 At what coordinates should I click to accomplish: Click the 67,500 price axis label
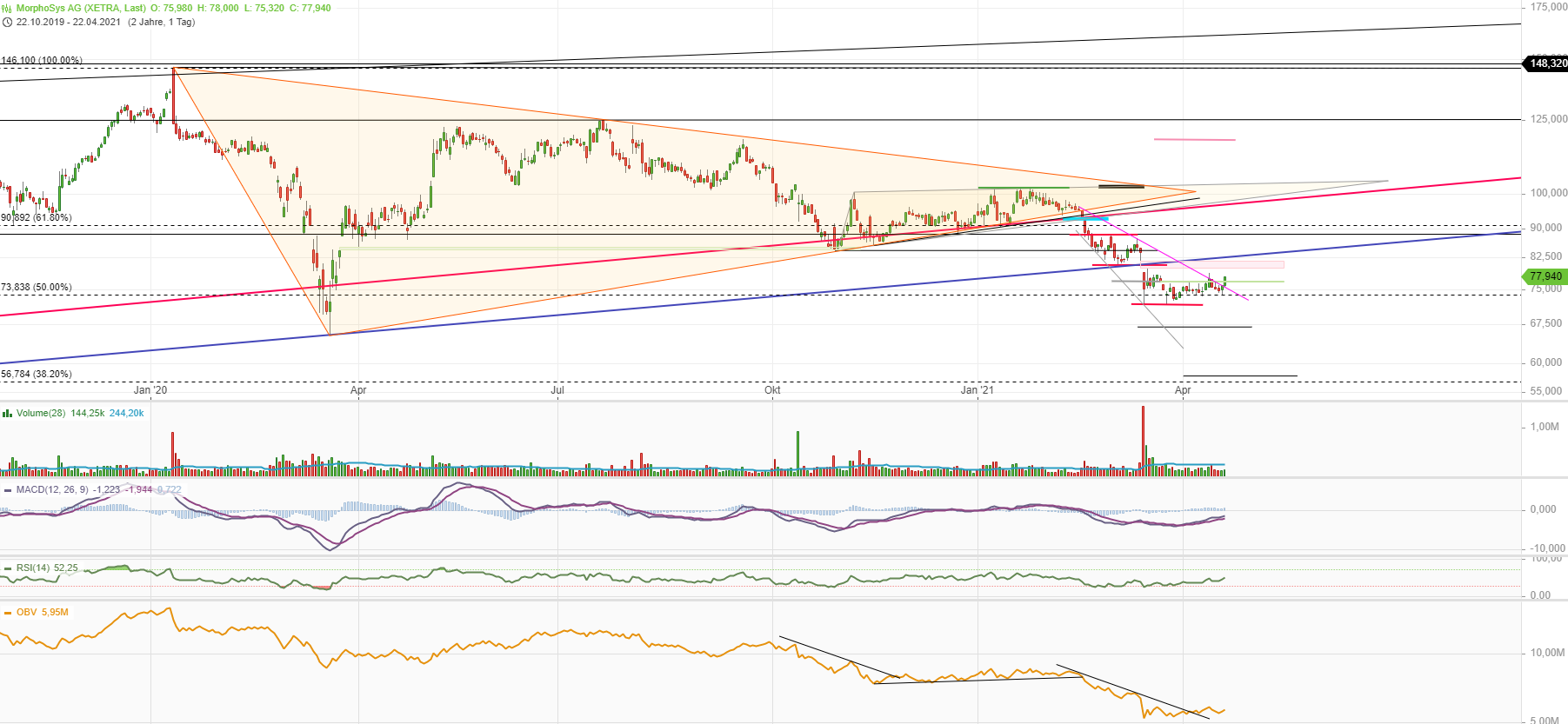(x=1546, y=323)
